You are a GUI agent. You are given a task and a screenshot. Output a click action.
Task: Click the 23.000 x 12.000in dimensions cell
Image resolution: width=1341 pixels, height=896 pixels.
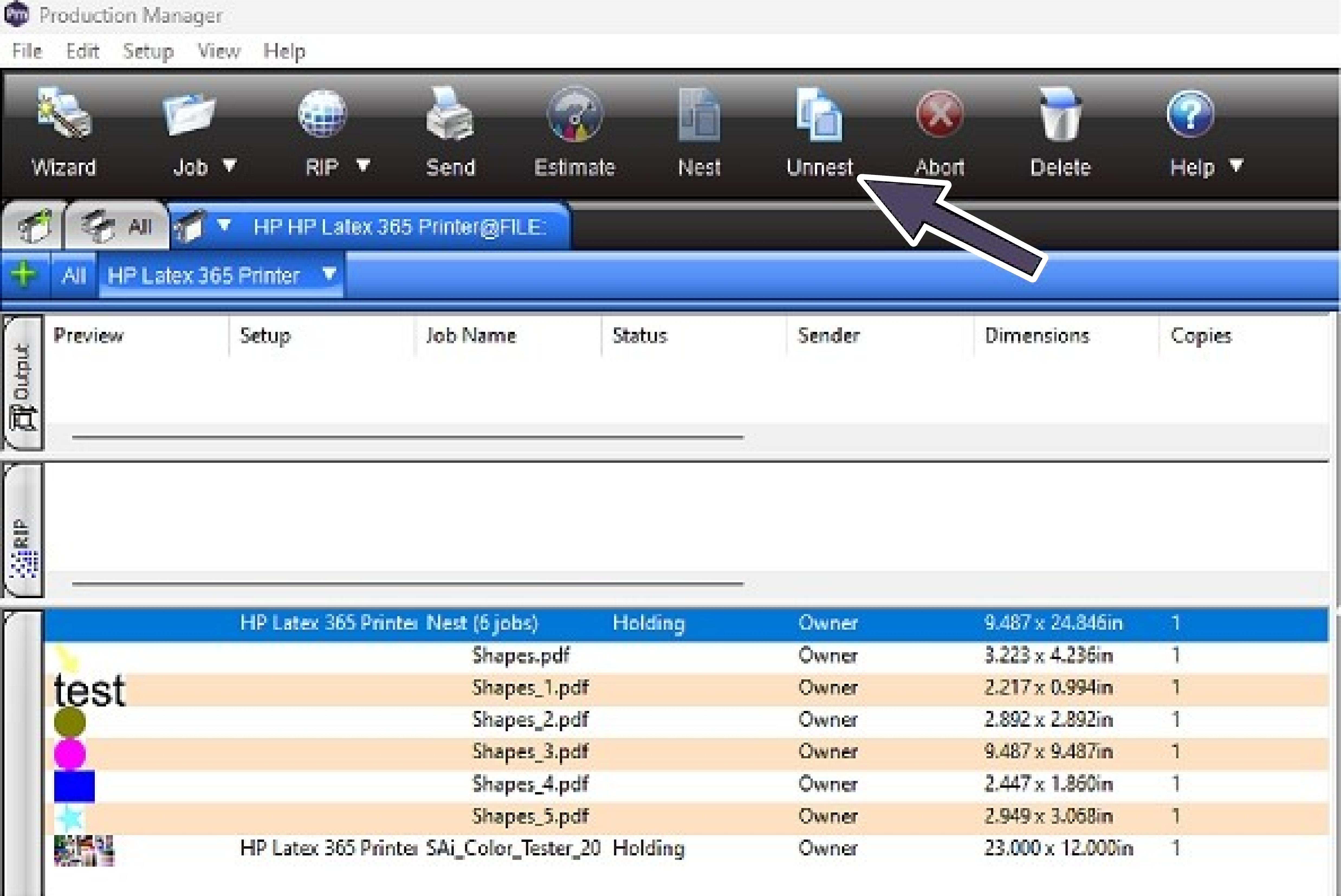[x=1058, y=849]
